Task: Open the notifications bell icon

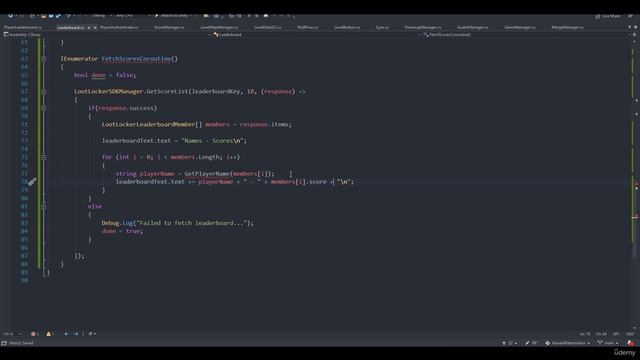Action: coord(631,343)
